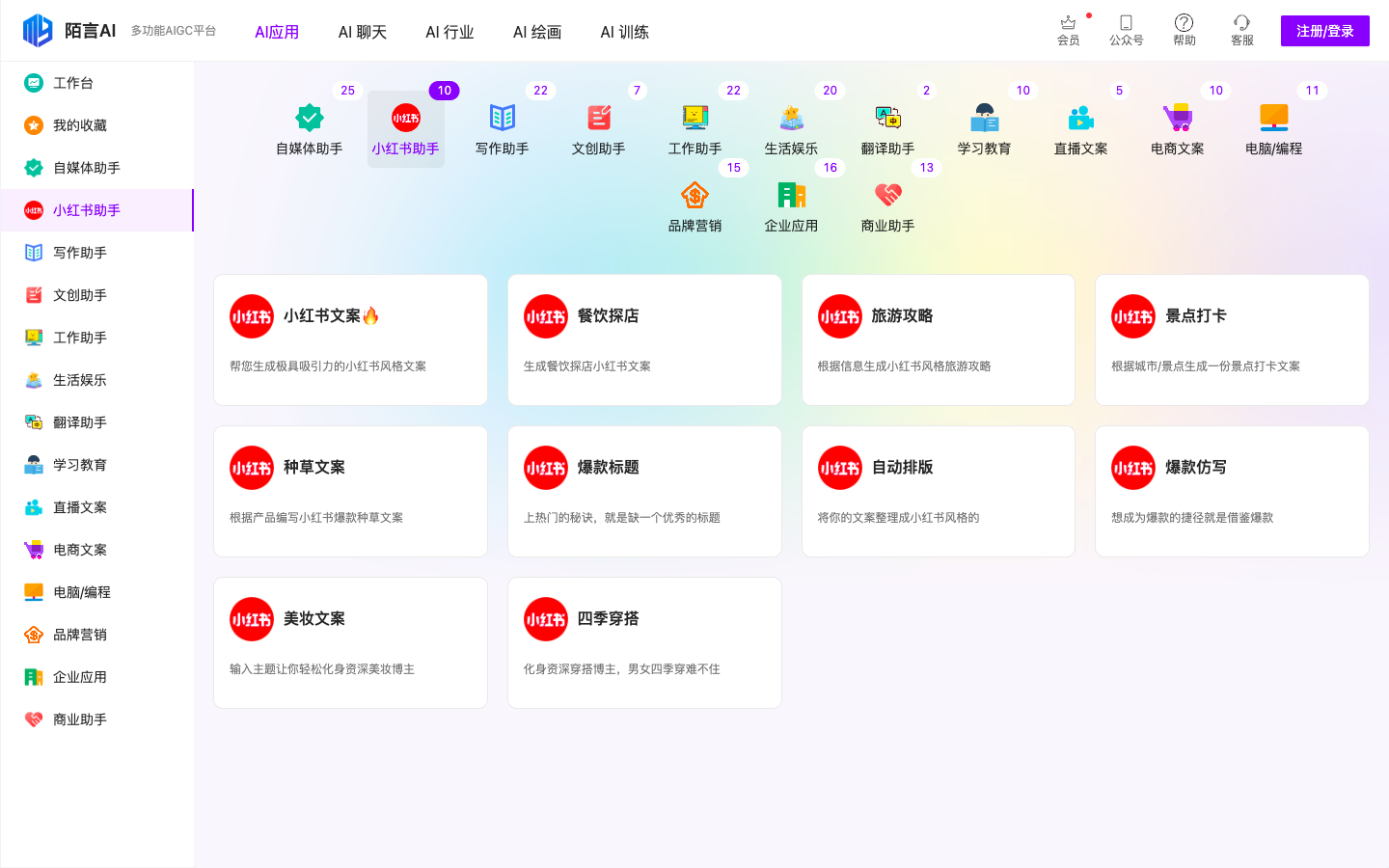Viewport: 1389px width, 868px height.
Task: Click description 上热门的秘诀，就是缺一个优秀的标题
Action: tap(622, 518)
